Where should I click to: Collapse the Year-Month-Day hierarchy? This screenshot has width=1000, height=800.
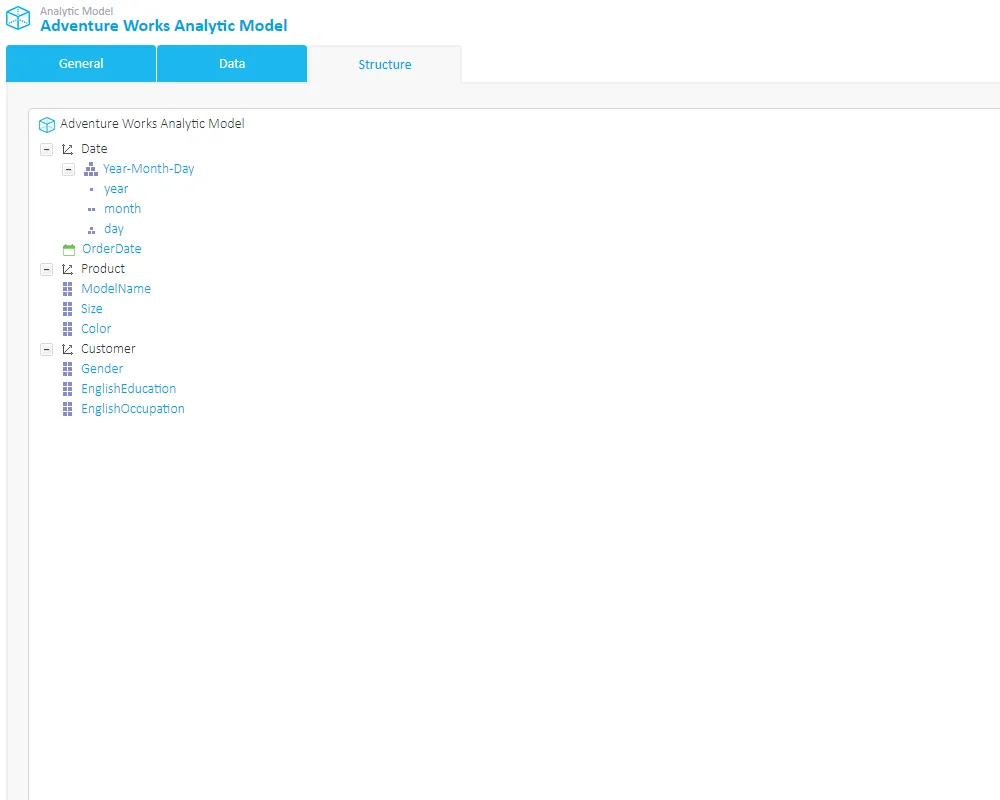click(68, 169)
